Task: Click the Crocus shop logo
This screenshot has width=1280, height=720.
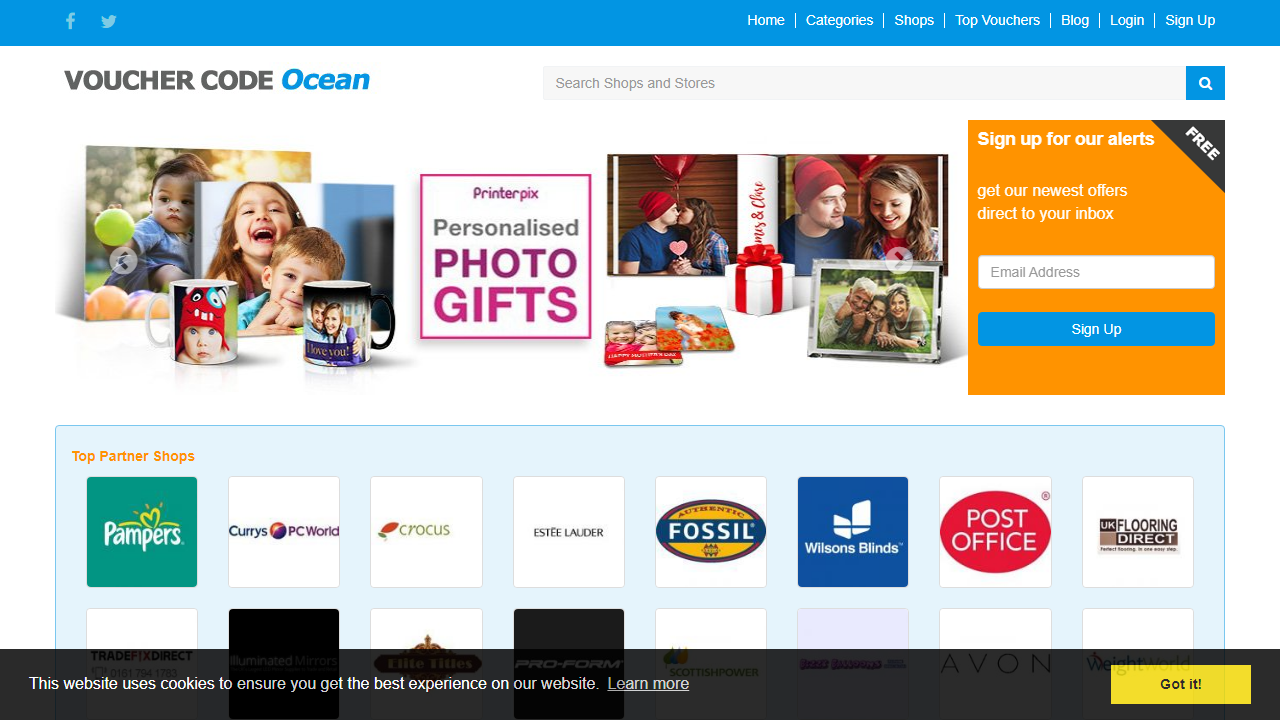Action: click(x=426, y=532)
